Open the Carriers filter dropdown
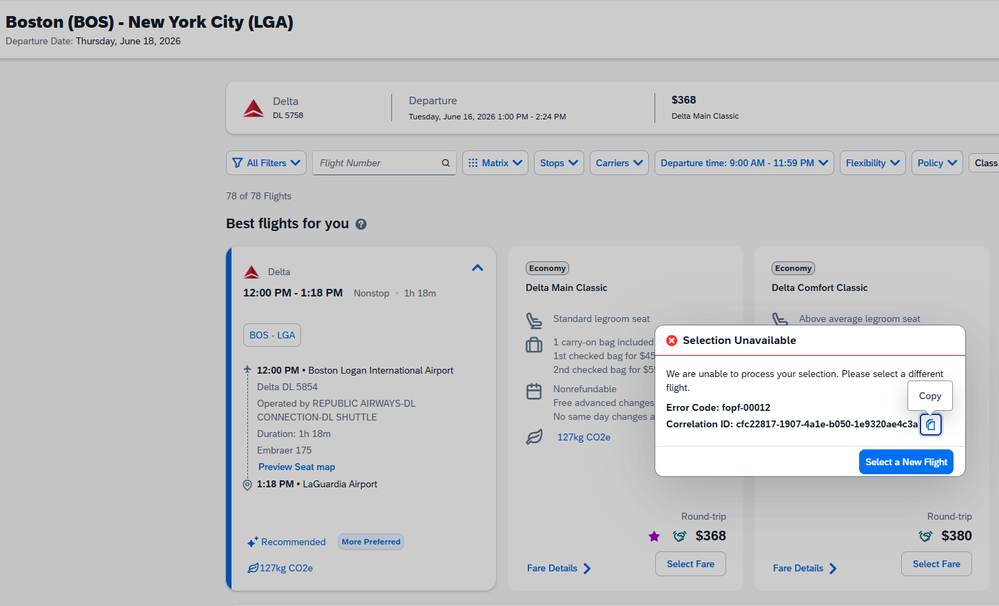The height and width of the screenshot is (606, 999). click(x=619, y=163)
